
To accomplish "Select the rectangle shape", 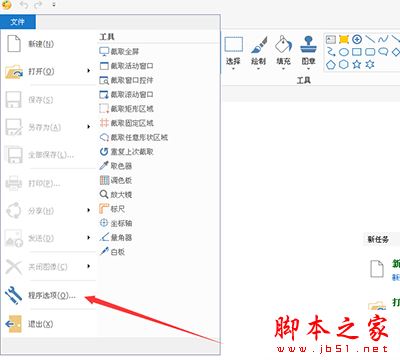I will tap(357, 52).
